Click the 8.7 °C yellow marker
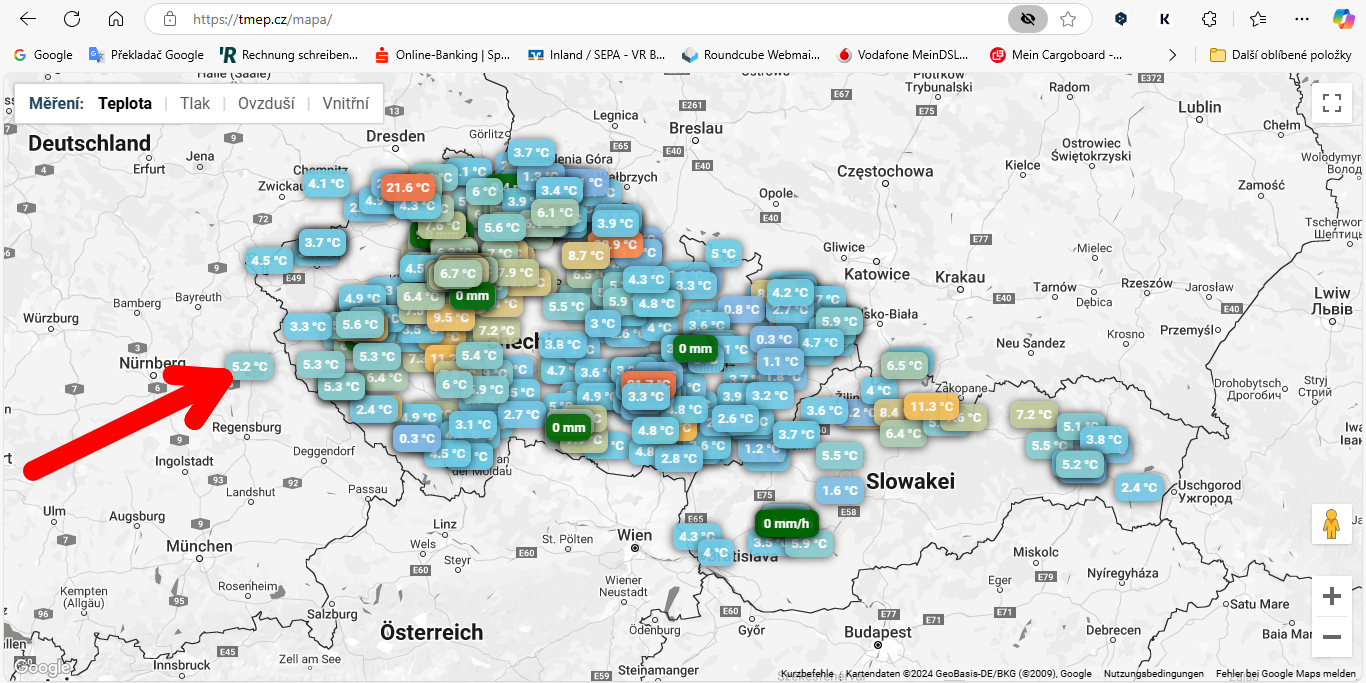 [x=586, y=255]
